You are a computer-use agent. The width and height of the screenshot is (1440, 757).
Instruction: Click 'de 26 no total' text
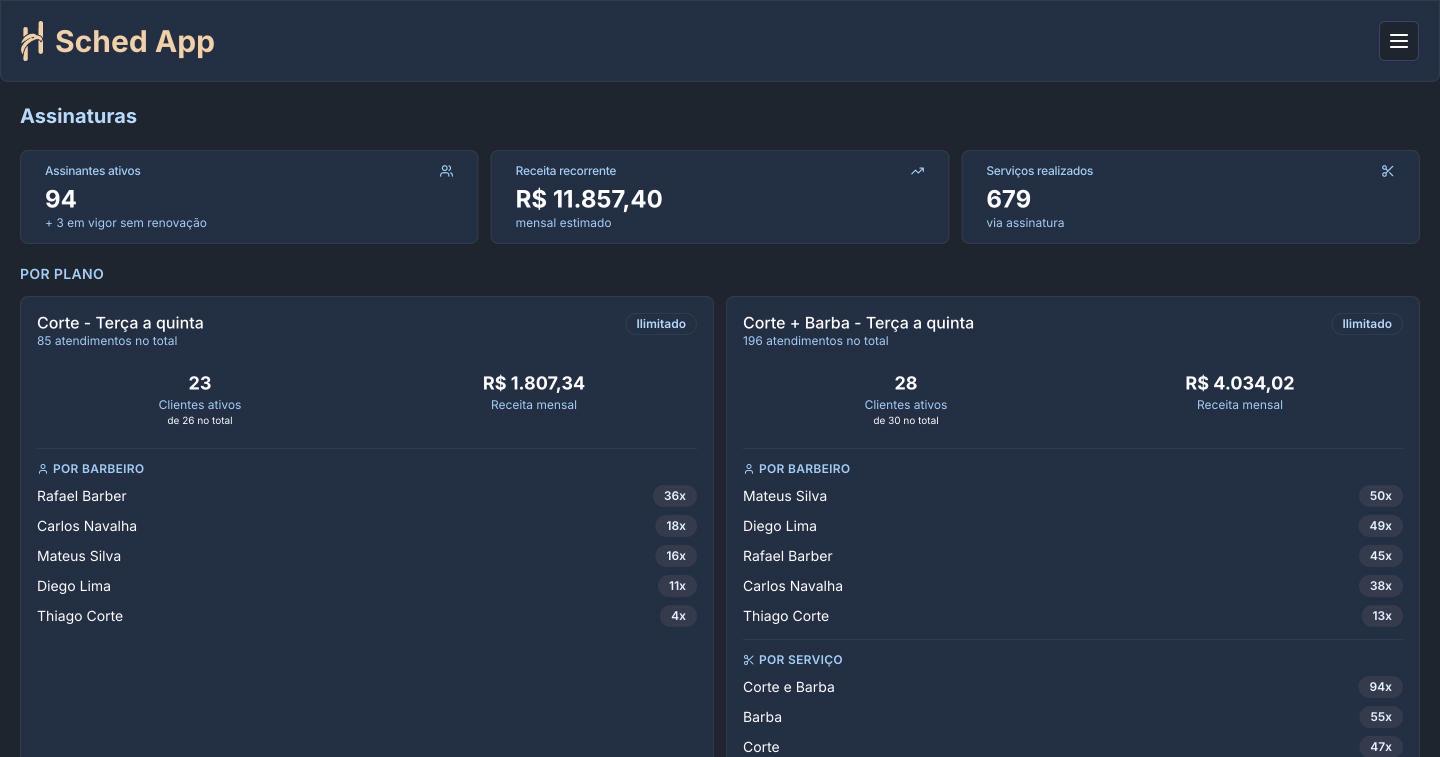pos(200,421)
